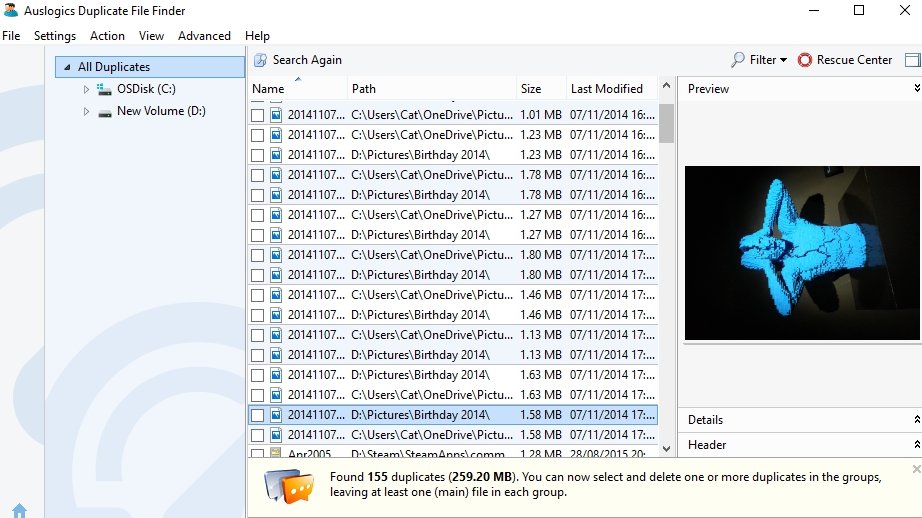Sort by the Path column header
Image resolution: width=922 pixels, height=518 pixels.
[432, 89]
